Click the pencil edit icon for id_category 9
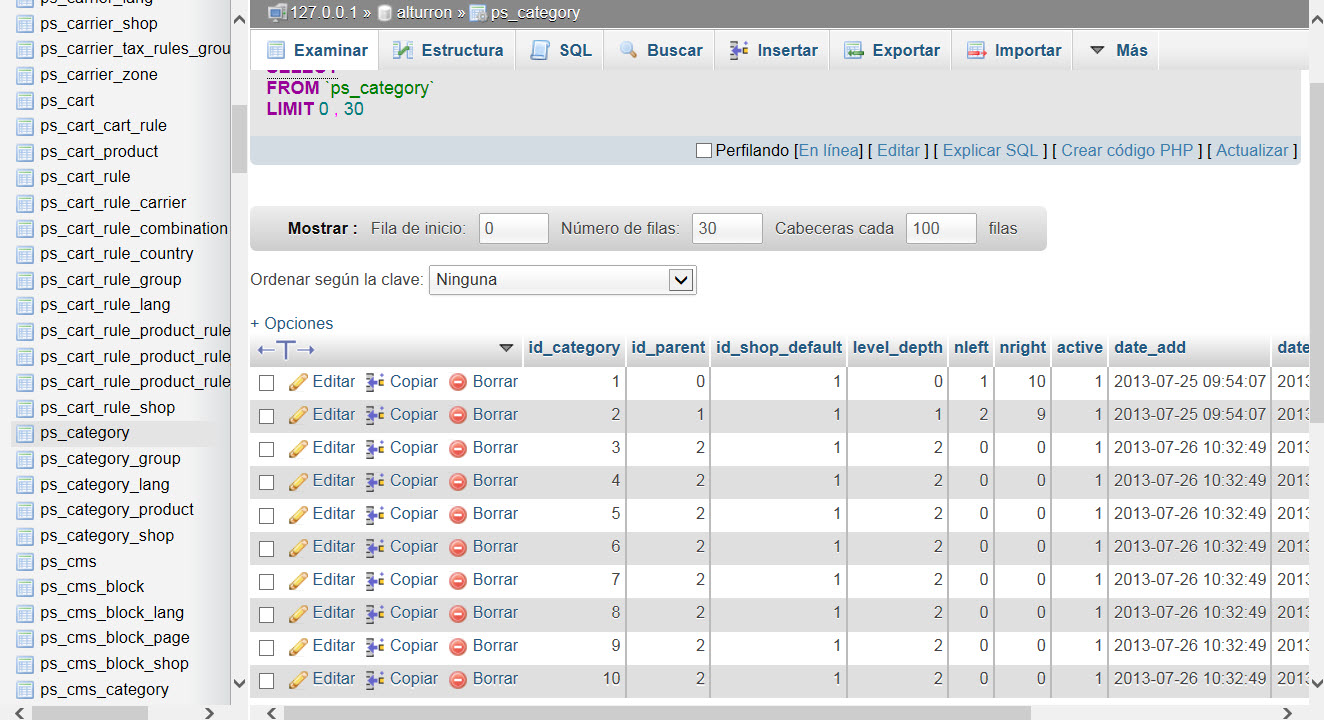This screenshot has width=1324, height=720. point(298,646)
